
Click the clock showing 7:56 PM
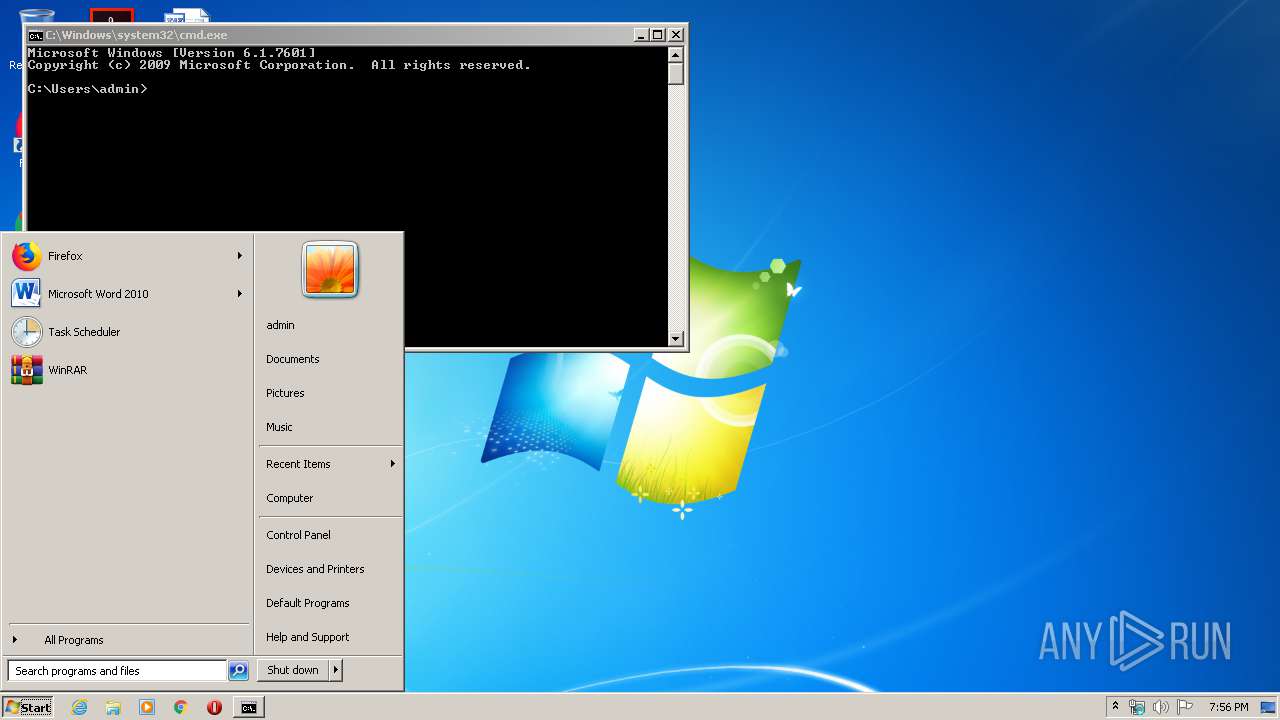click(1228, 707)
